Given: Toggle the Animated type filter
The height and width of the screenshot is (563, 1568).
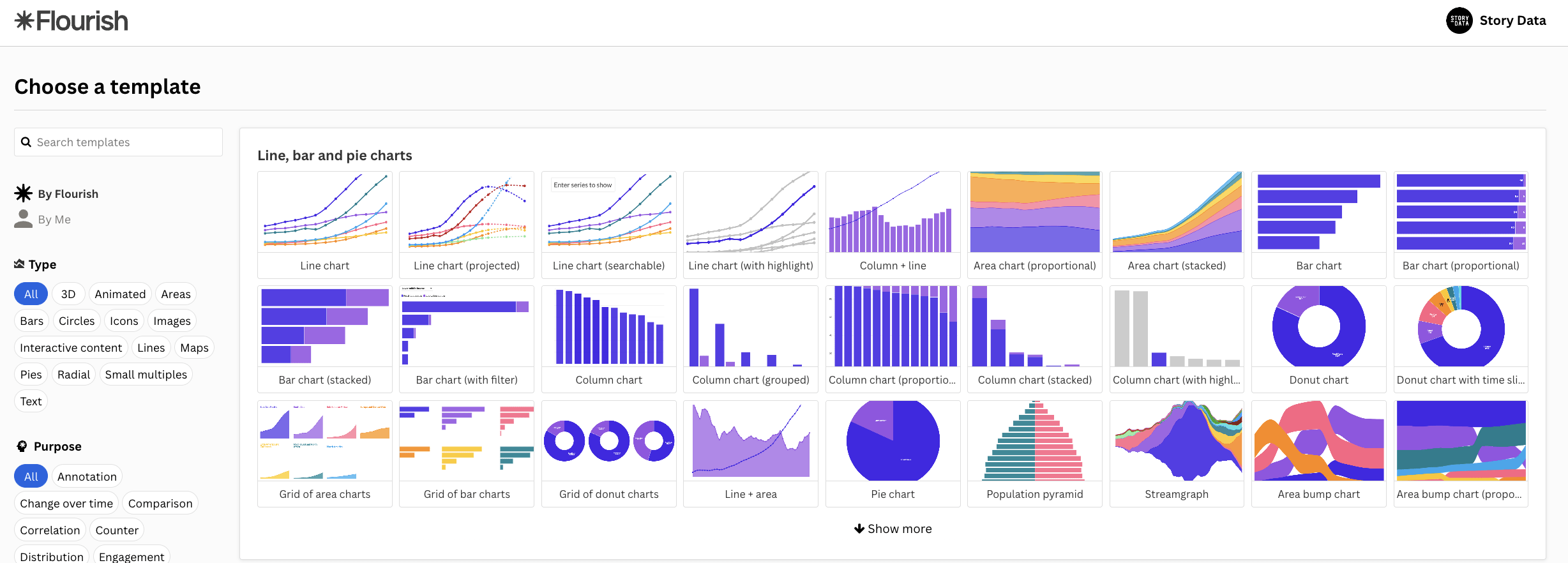Looking at the screenshot, I should pos(120,294).
